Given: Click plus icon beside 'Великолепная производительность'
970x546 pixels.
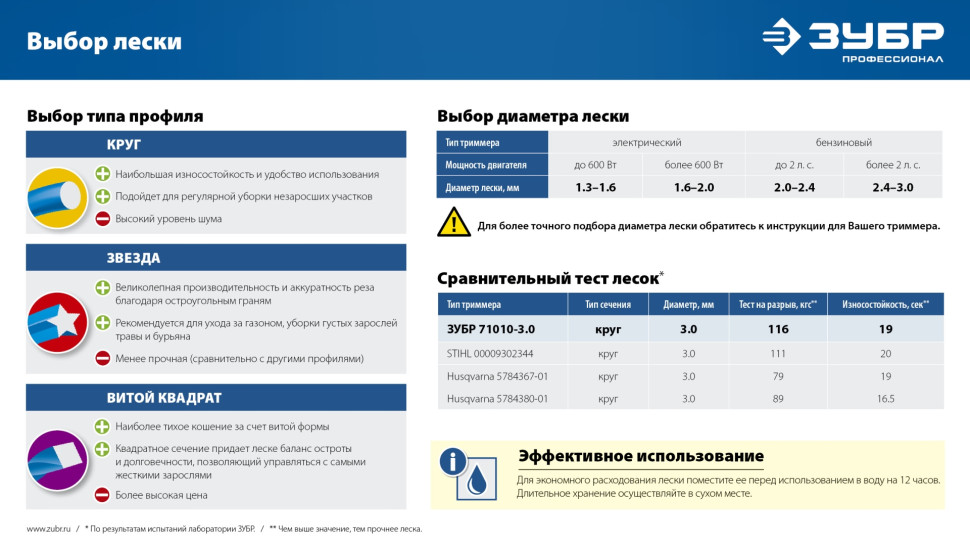Looking at the screenshot, I should (x=103, y=288).
